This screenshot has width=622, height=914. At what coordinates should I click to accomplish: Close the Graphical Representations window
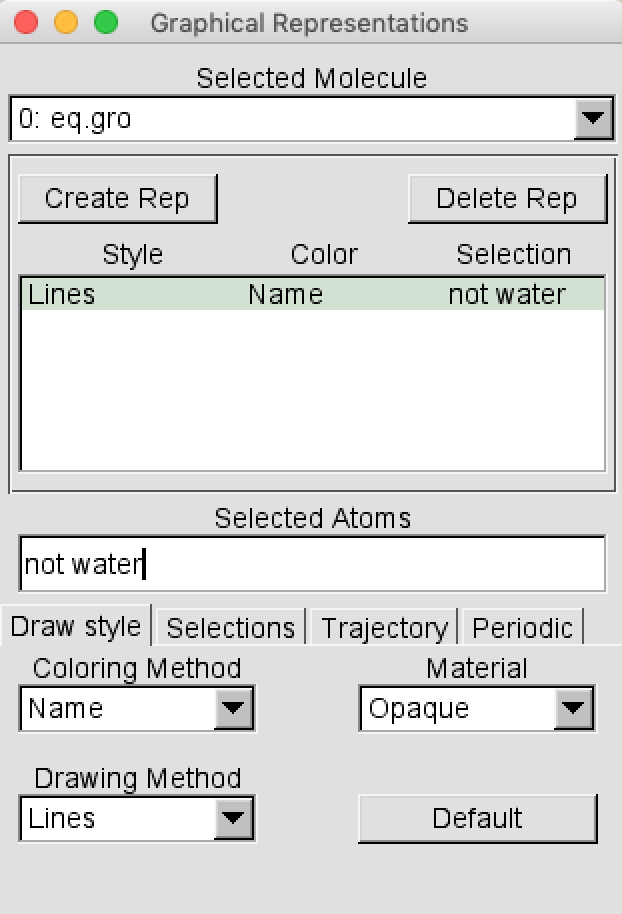pos(27,22)
